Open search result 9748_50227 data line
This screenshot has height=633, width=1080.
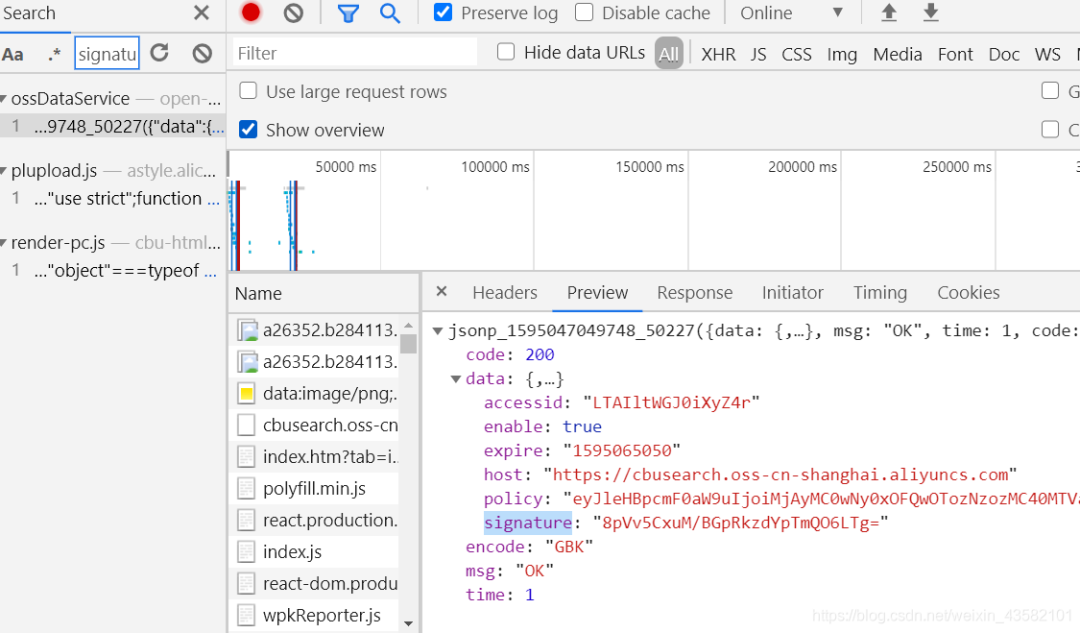(113, 127)
